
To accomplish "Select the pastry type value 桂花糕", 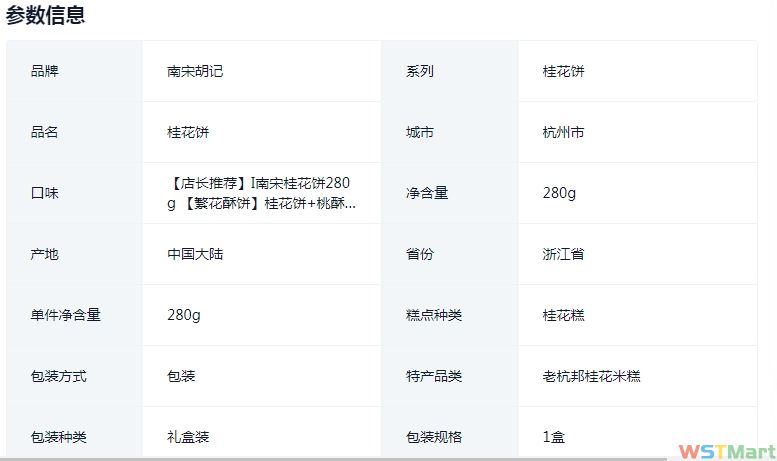I will click(563, 315).
